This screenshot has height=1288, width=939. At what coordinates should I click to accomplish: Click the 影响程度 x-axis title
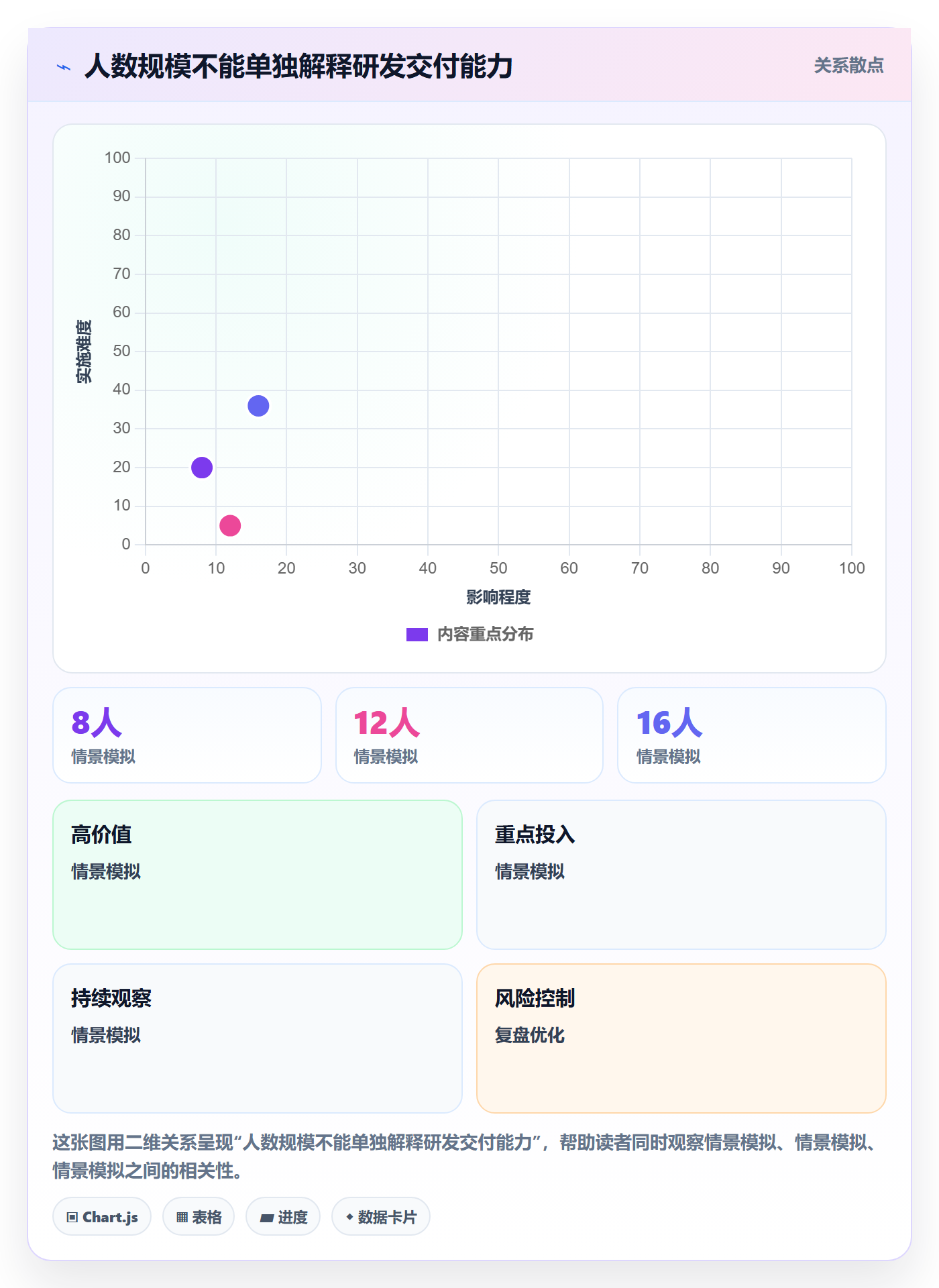pyautogui.click(x=498, y=597)
